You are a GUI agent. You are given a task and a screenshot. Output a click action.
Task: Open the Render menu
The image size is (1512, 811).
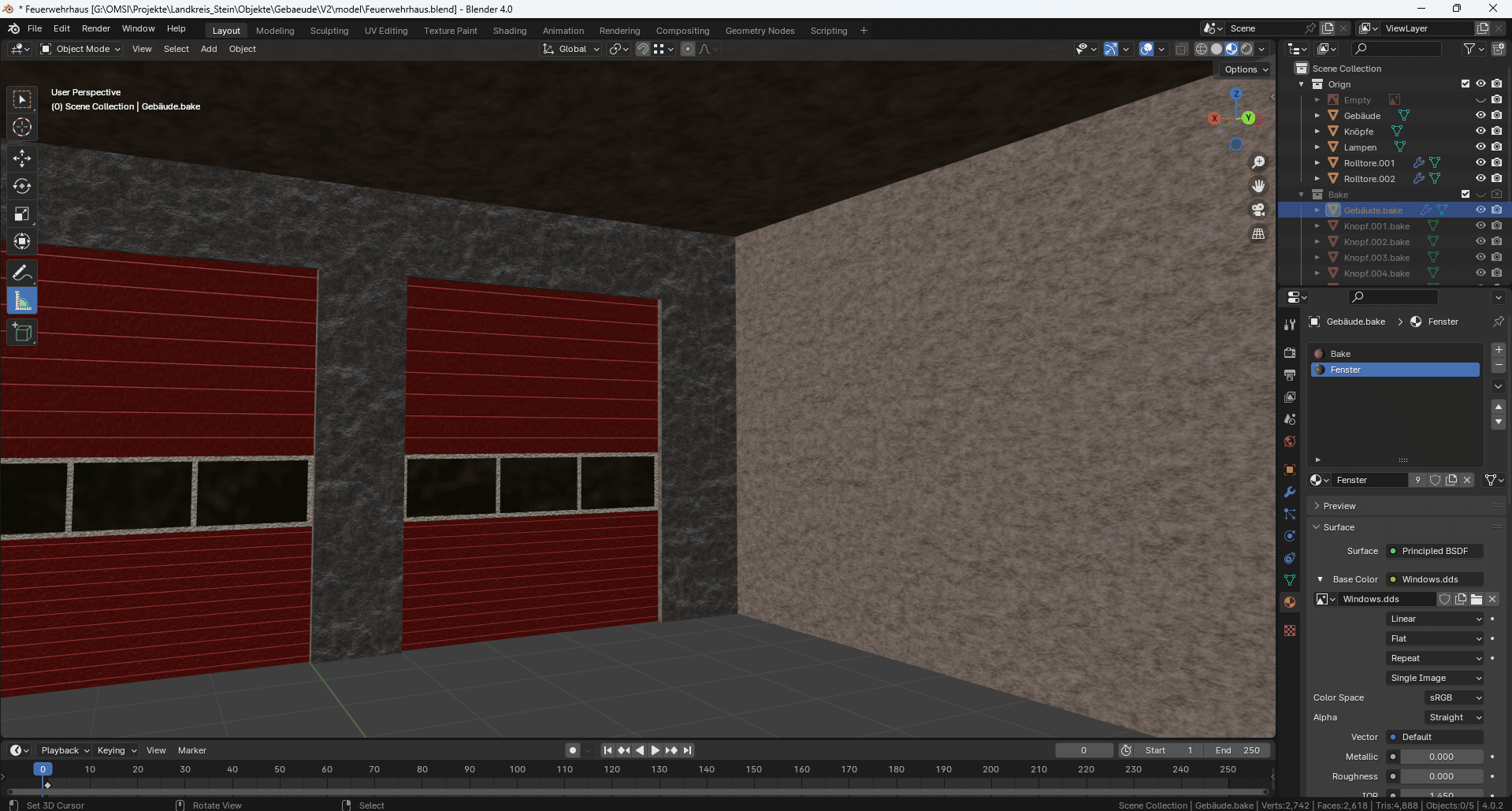(95, 28)
